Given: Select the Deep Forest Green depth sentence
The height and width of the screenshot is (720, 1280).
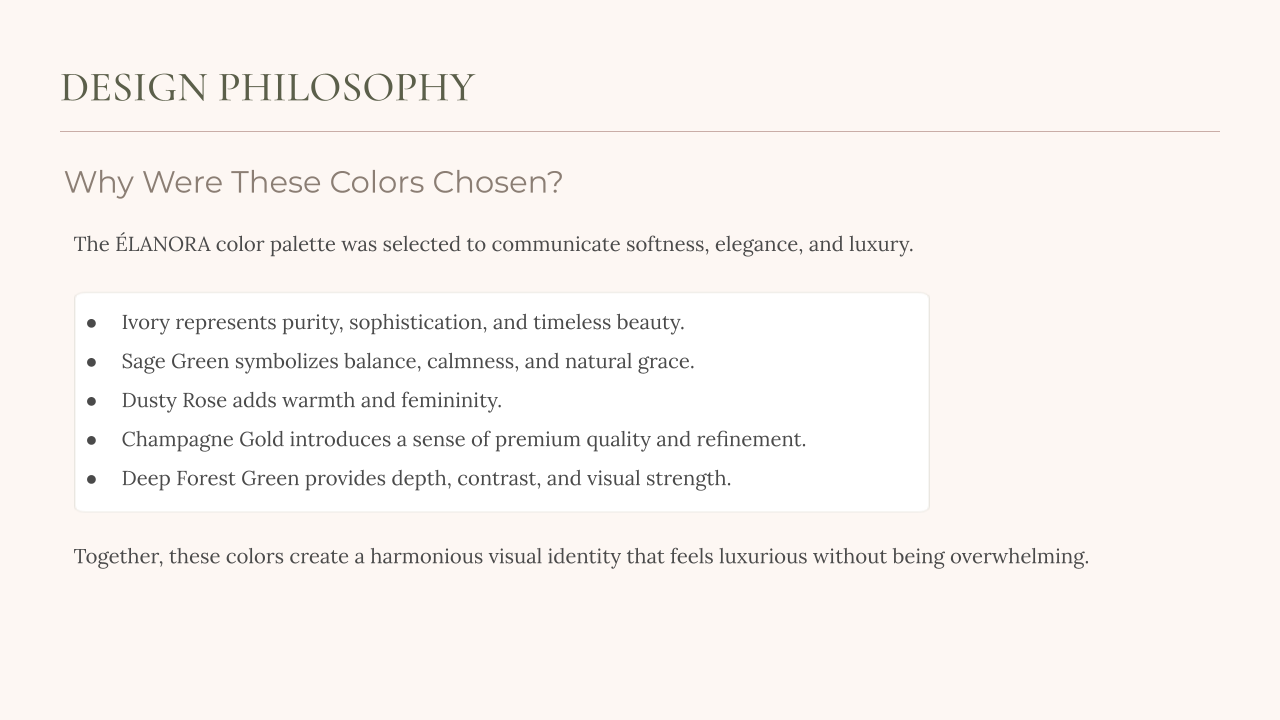Looking at the screenshot, I should (426, 478).
